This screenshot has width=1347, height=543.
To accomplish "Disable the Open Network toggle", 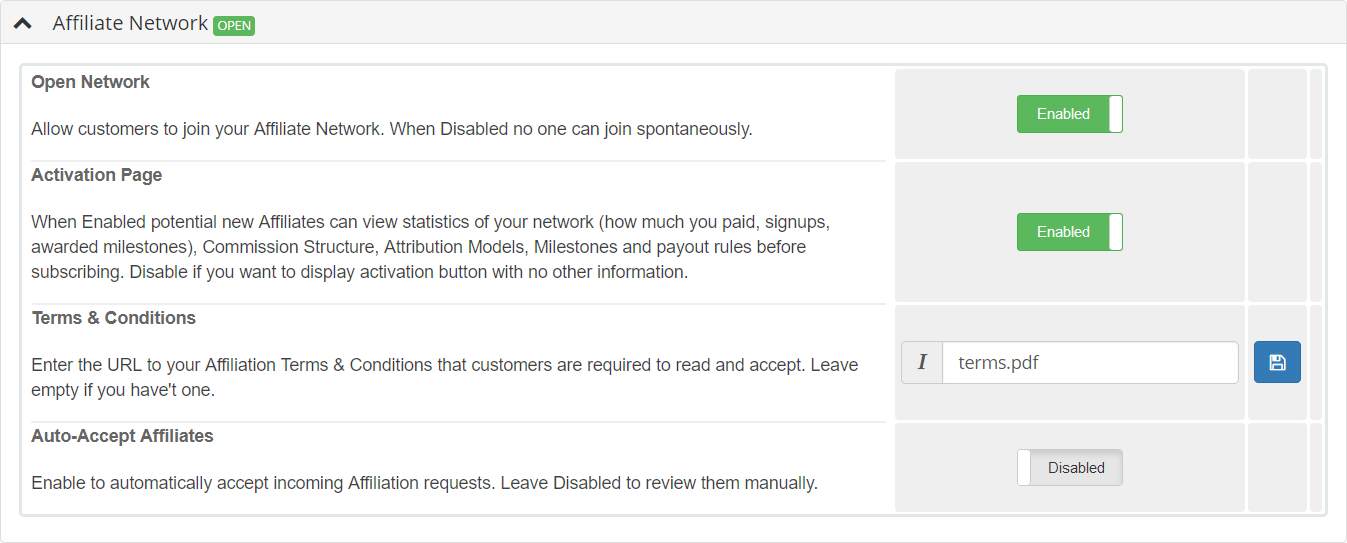I will point(1070,114).
